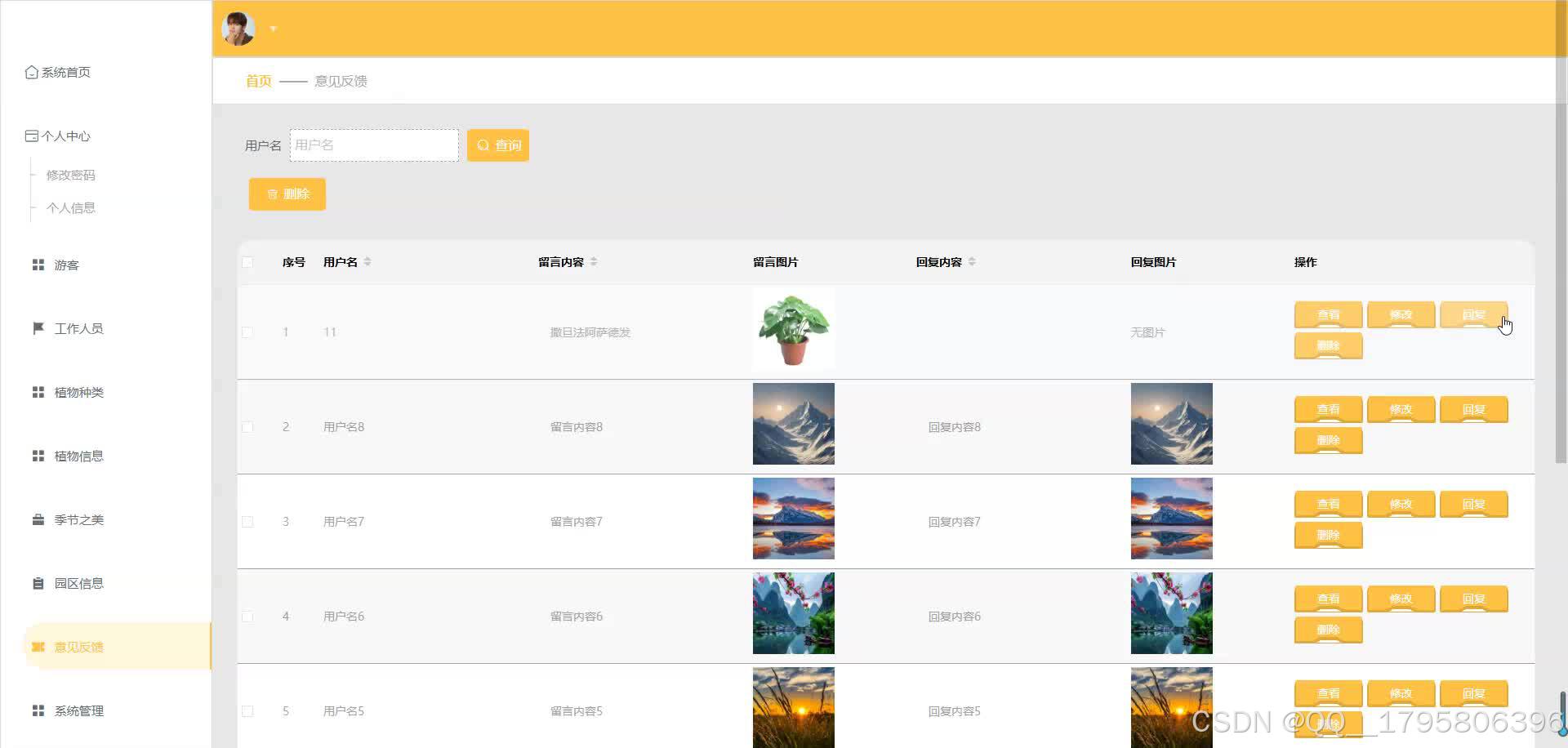The height and width of the screenshot is (748, 1568).
Task: Open 修改密码 under 个人中心
Action: pos(71,175)
